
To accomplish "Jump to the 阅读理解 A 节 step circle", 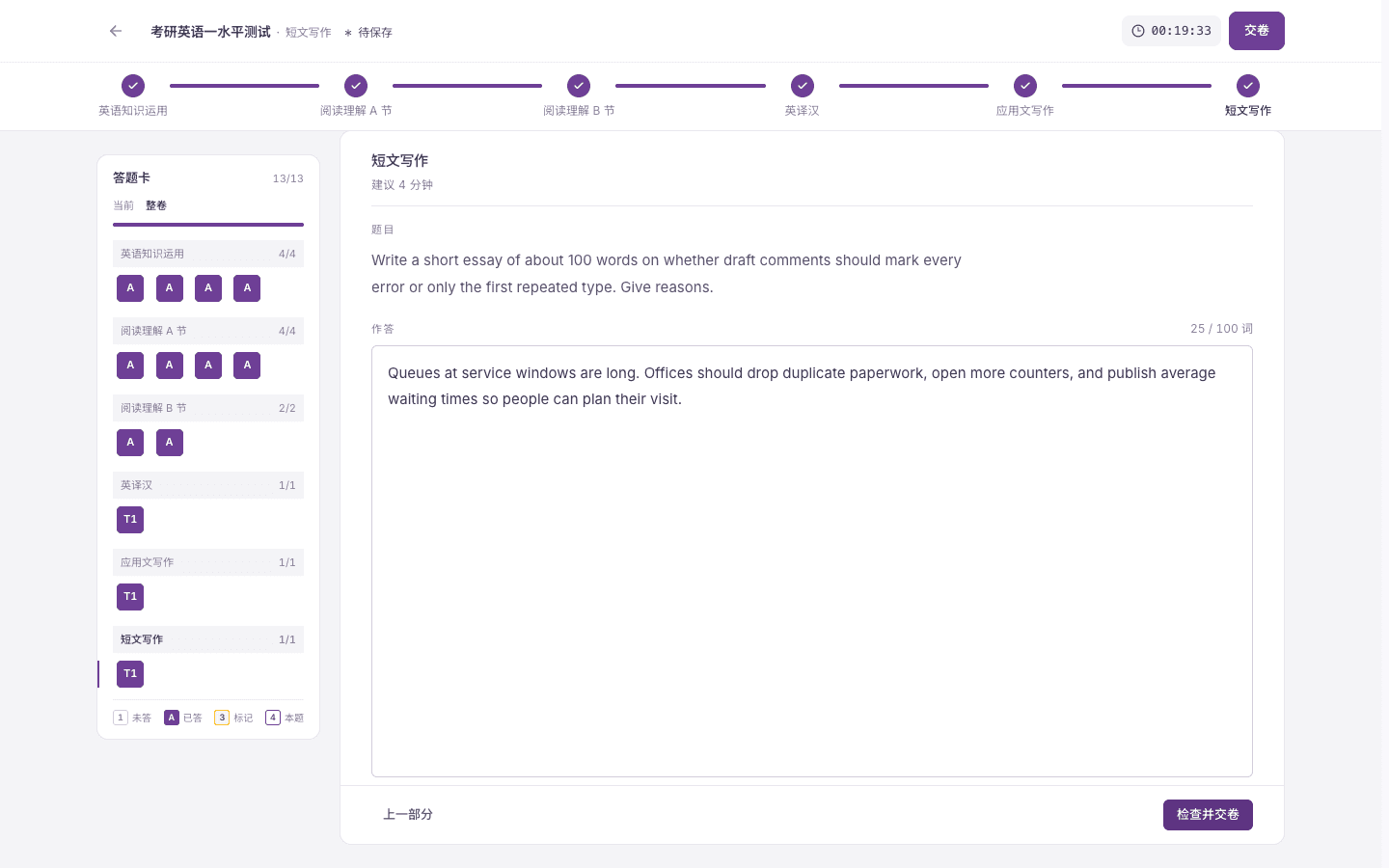I will [356, 86].
